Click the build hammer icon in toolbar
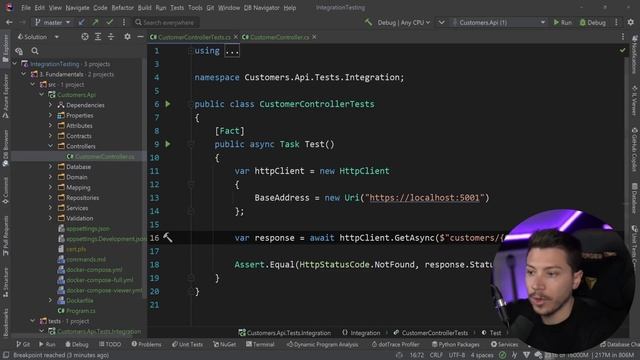 368,22
